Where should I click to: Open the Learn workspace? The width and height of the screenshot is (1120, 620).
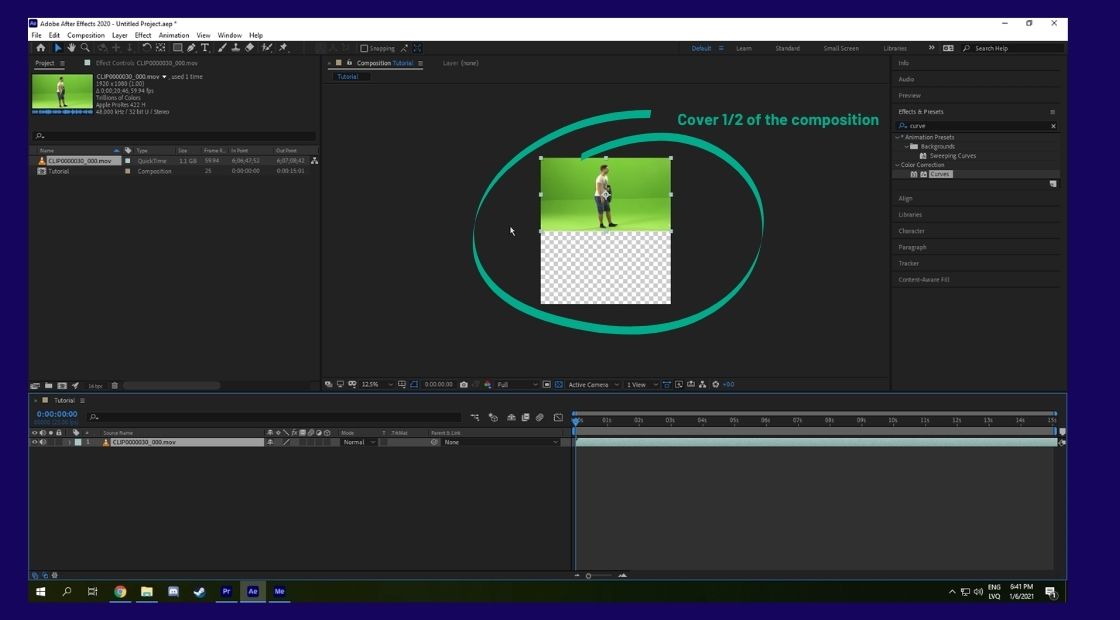coord(744,47)
